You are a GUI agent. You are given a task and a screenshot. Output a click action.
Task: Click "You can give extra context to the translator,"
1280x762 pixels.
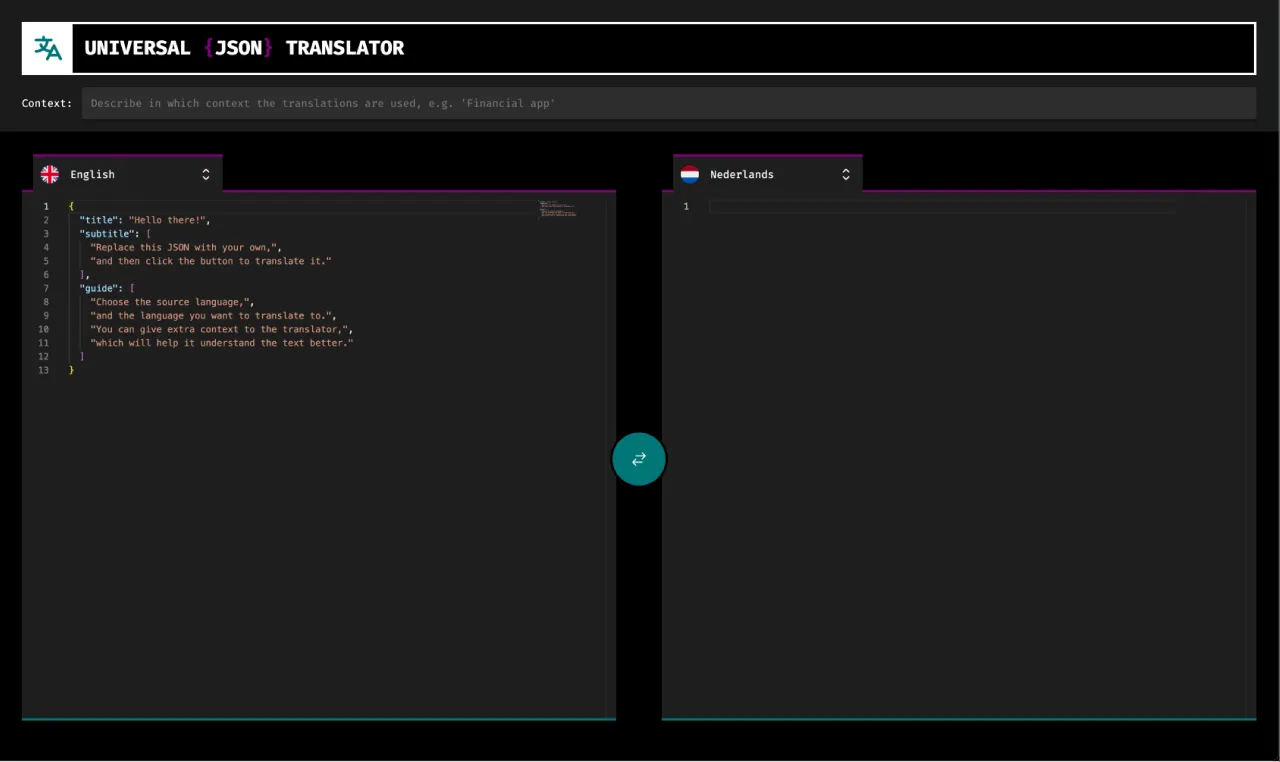click(x=219, y=329)
